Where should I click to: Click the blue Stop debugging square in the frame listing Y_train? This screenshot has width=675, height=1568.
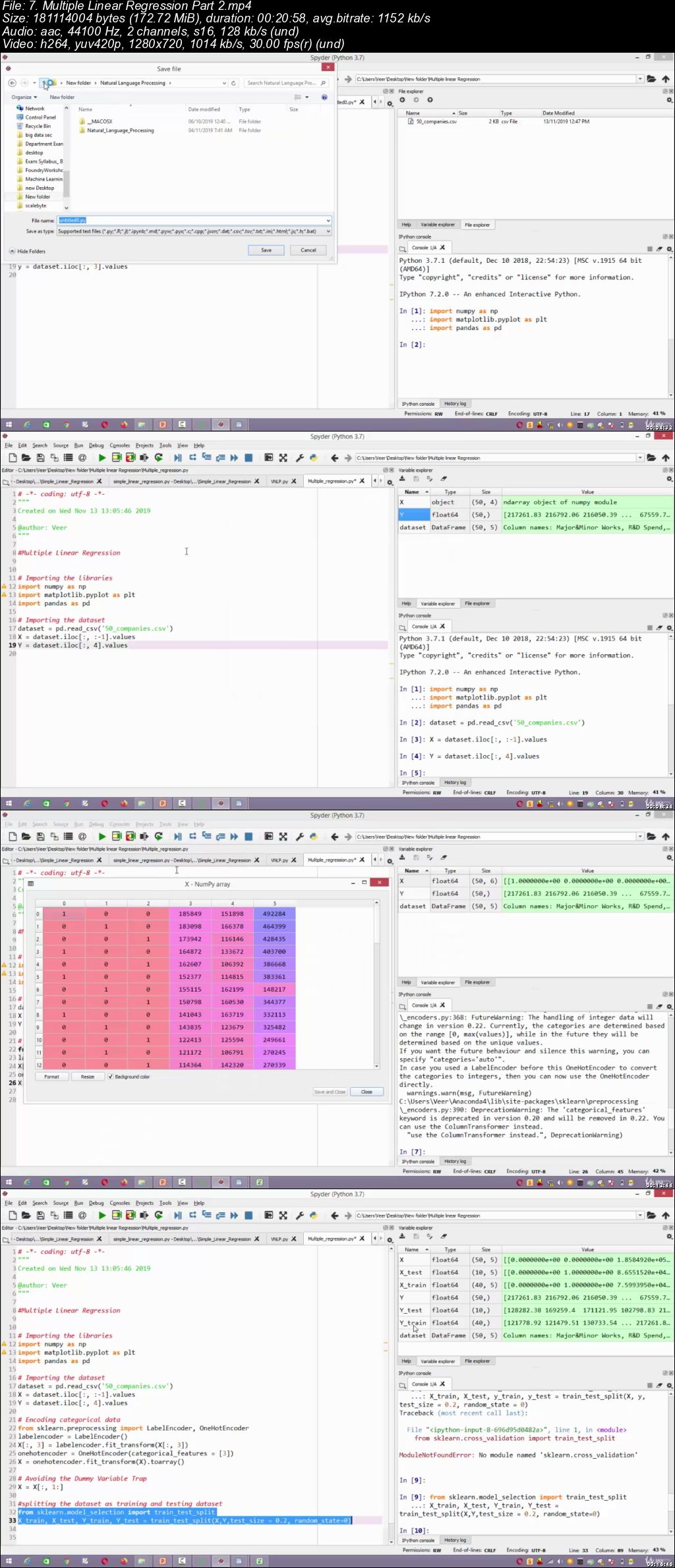pyautogui.click(x=249, y=1215)
